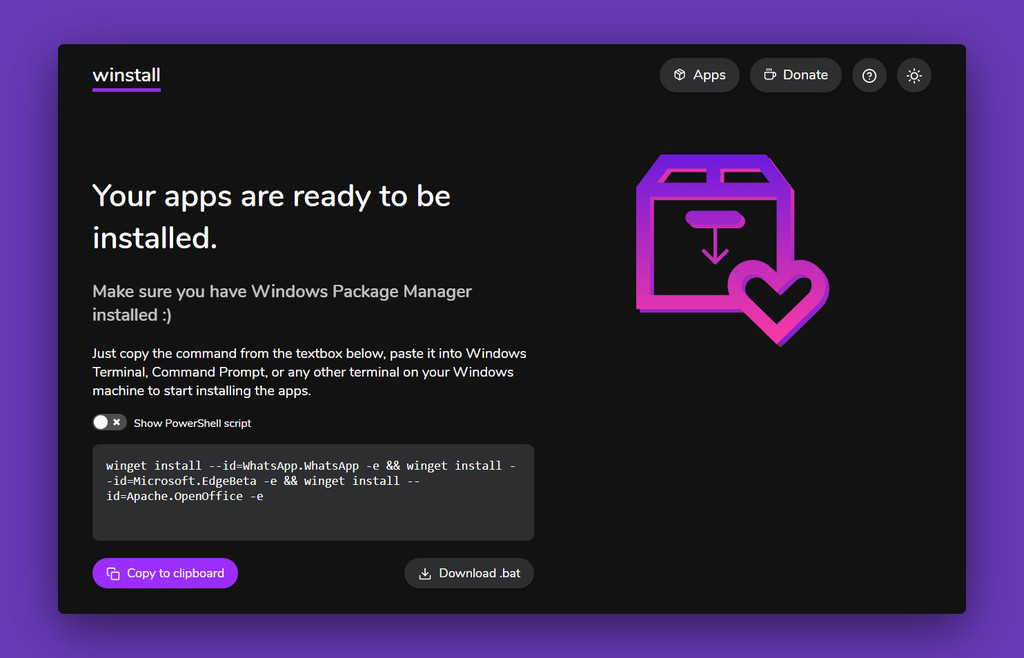1024x658 pixels.
Task: Click the package icon on the Apps button
Action: point(681,74)
